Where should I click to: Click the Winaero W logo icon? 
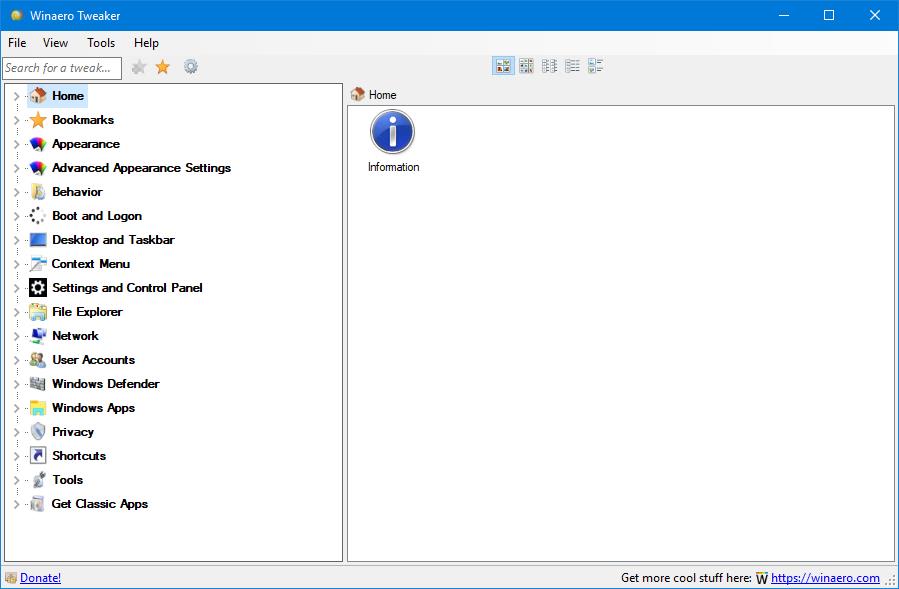[x=761, y=578]
